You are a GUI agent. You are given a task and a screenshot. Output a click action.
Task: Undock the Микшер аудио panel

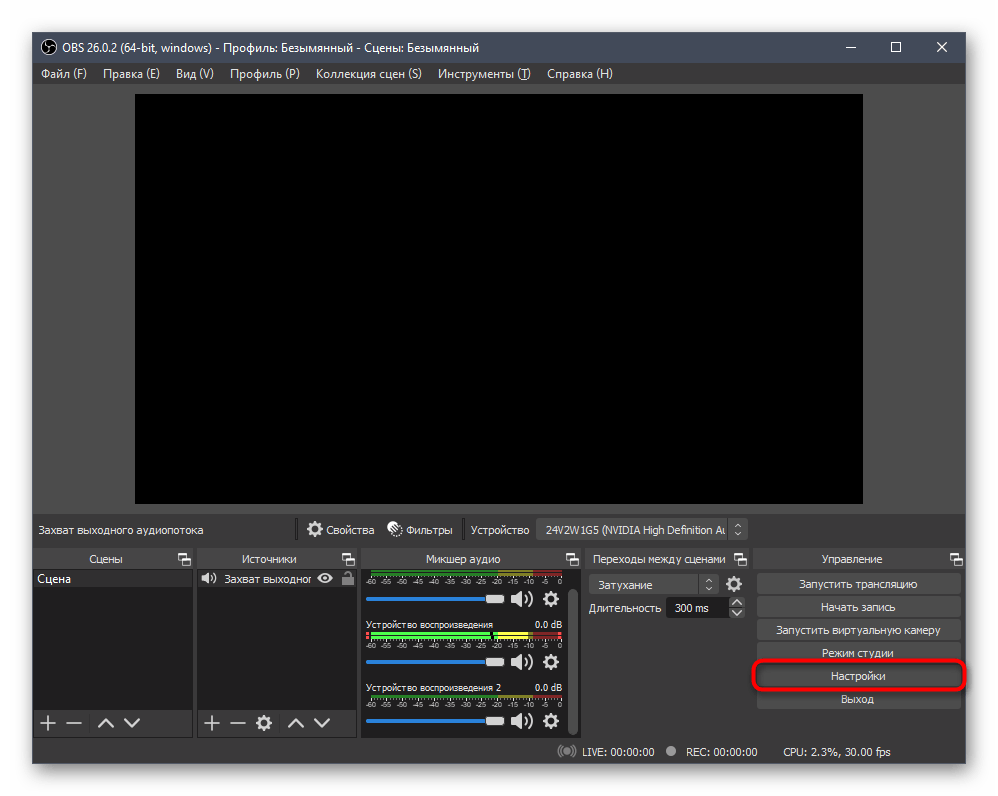(x=572, y=559)
